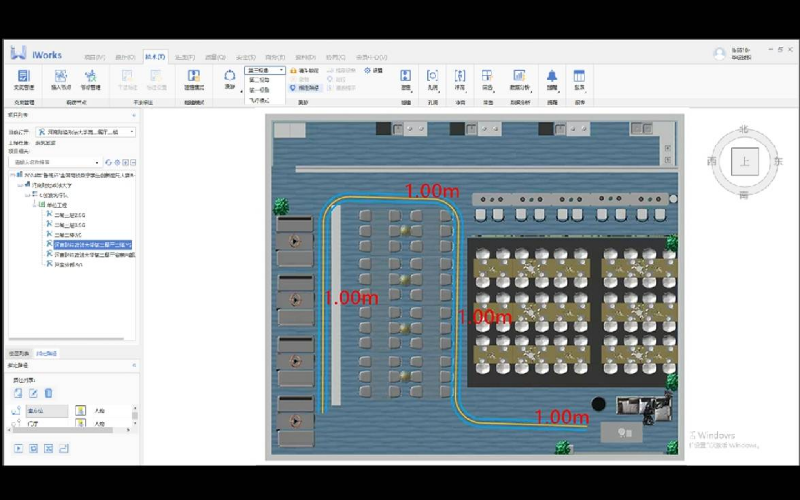The width and height of the screenshot is (800, 500).
Task: Click the second playback icon beside play
Action: [x=34, y=448]
